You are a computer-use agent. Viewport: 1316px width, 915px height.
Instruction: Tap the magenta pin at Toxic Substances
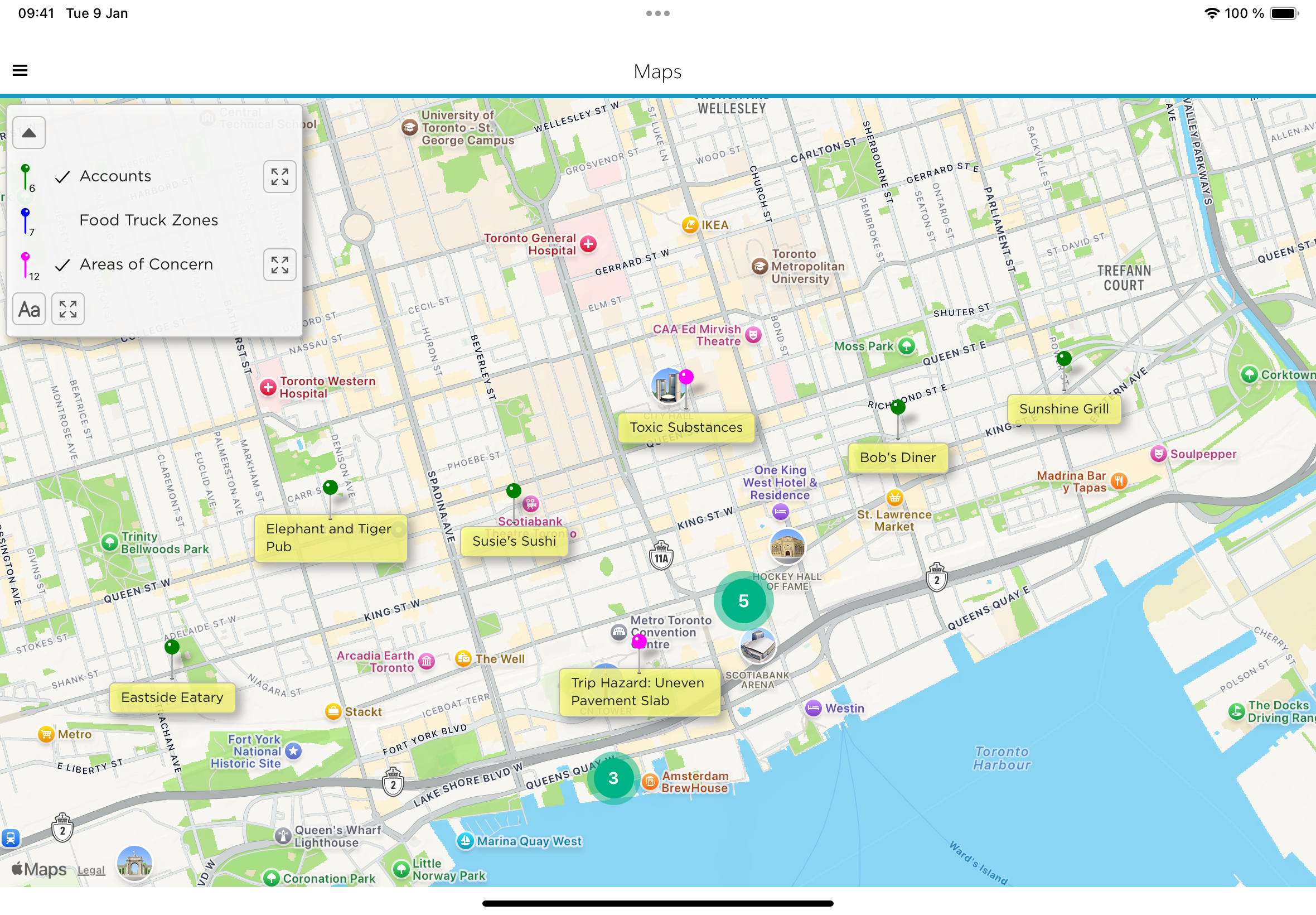[686, 377]
